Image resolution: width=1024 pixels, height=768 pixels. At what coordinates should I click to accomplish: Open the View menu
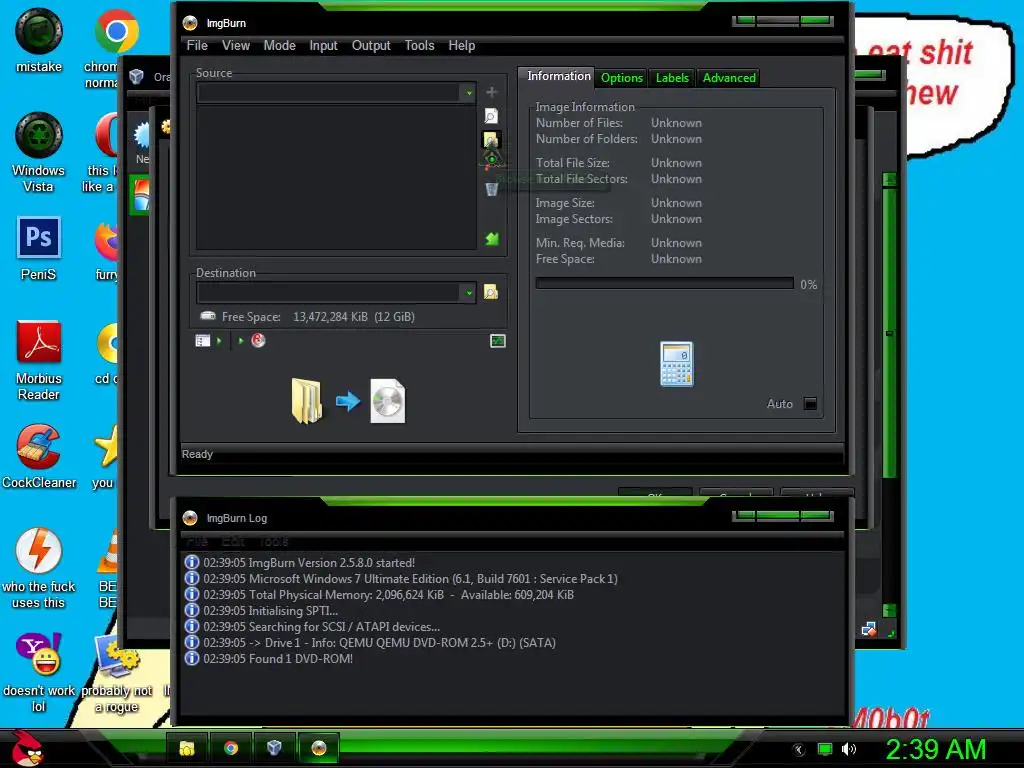coord(235,45)
